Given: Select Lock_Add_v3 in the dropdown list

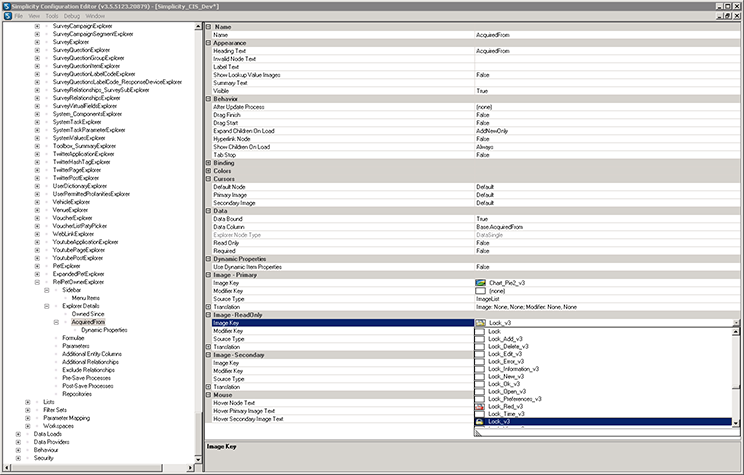Looking at the screenshot, I should tap(505, 339).
